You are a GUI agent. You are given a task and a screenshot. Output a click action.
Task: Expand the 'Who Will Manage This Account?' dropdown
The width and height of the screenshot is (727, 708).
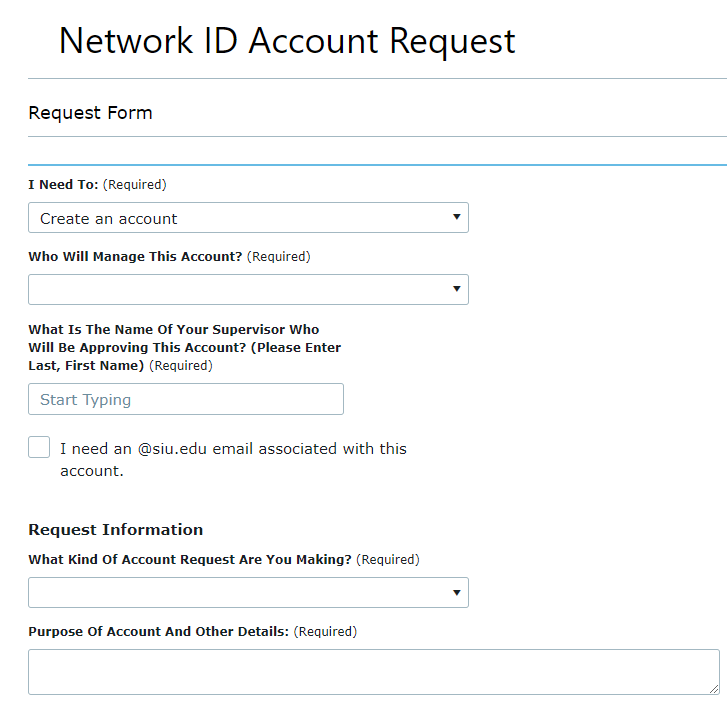pos(248,289)
